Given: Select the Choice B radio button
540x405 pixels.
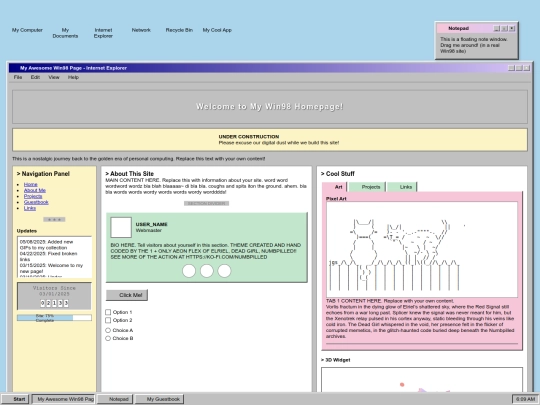Looking at the screenshot, I should (x=108, y=339).
